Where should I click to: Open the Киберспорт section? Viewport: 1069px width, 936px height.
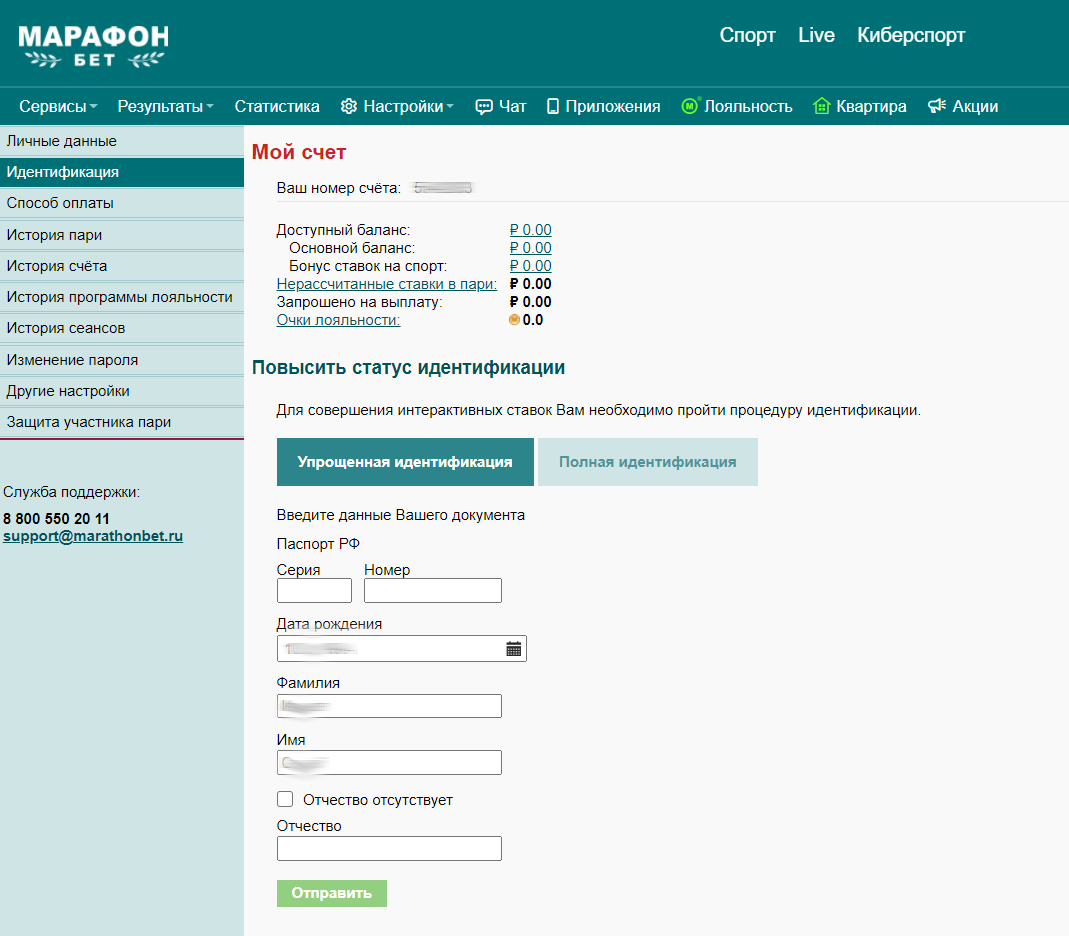911,35
